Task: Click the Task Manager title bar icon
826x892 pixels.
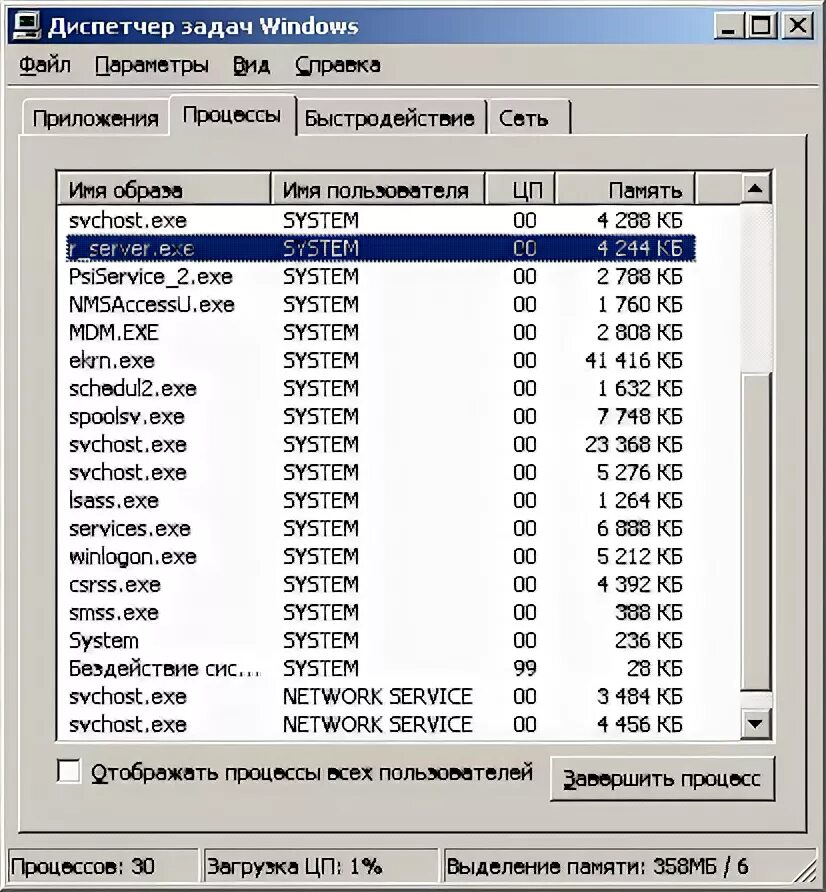Action: coord(26,26)
